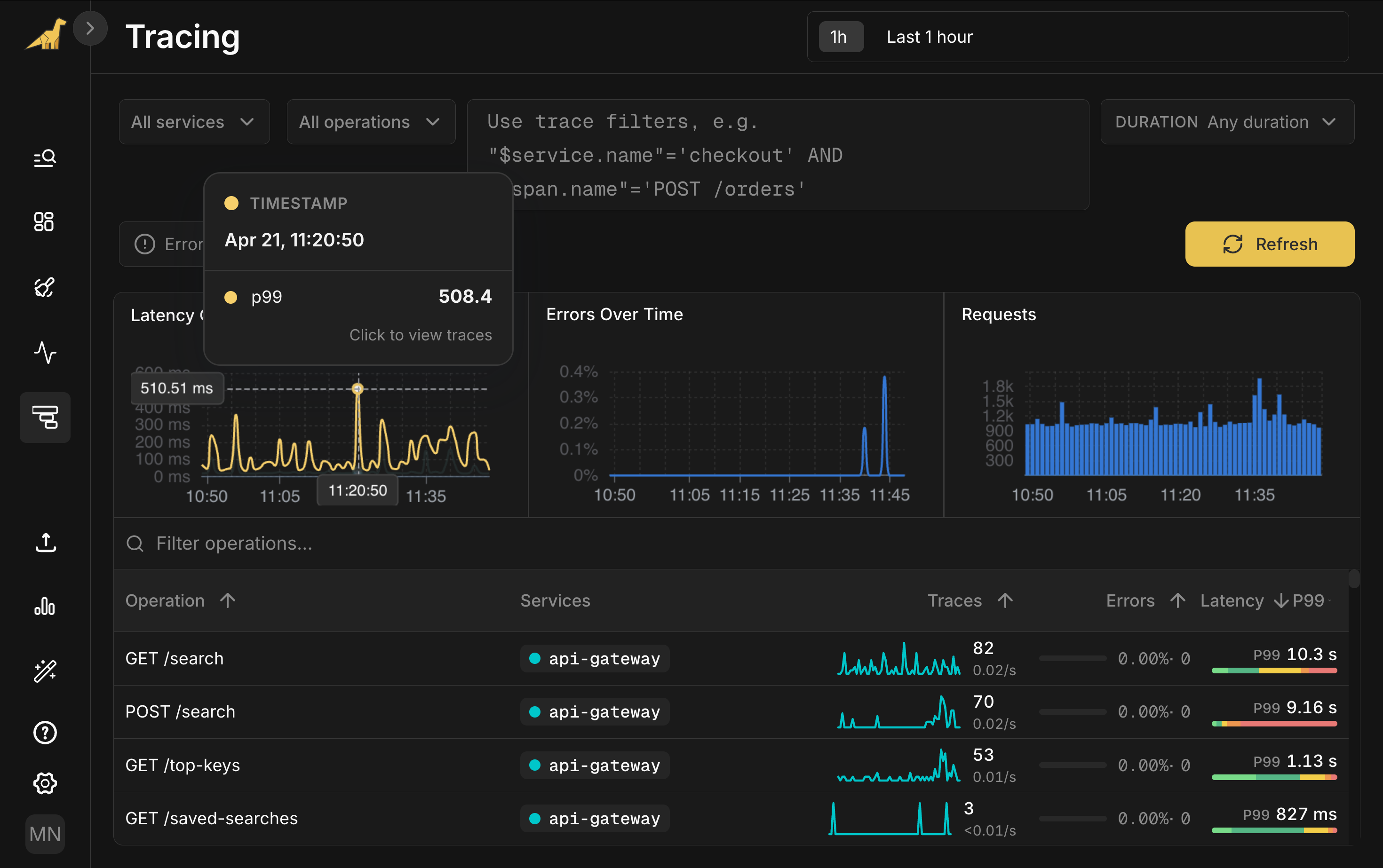Click the tallest bar in Requests chart
1383x868 pixels.
[x=1259, y=426]
